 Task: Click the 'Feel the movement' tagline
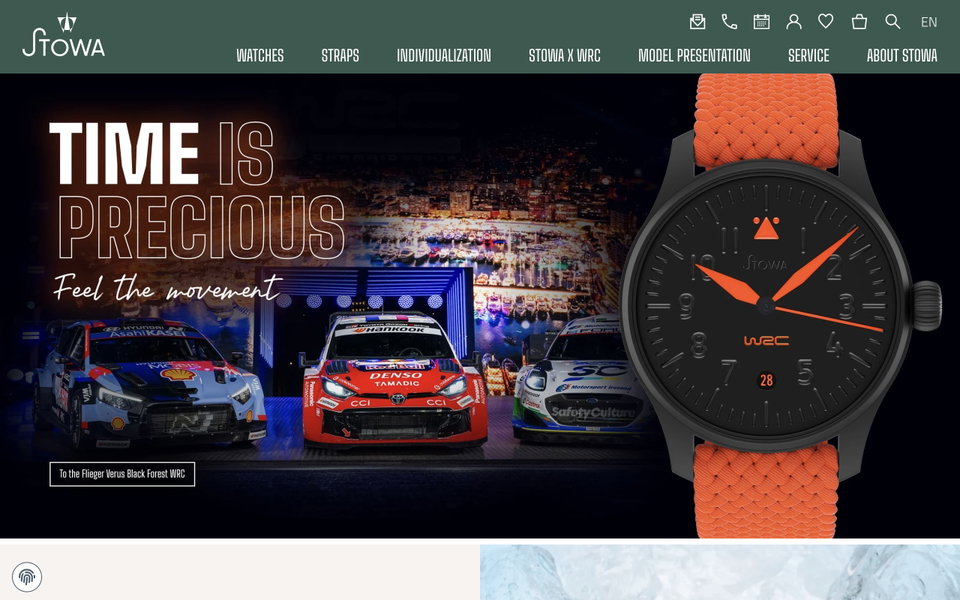tap(167, 287)
